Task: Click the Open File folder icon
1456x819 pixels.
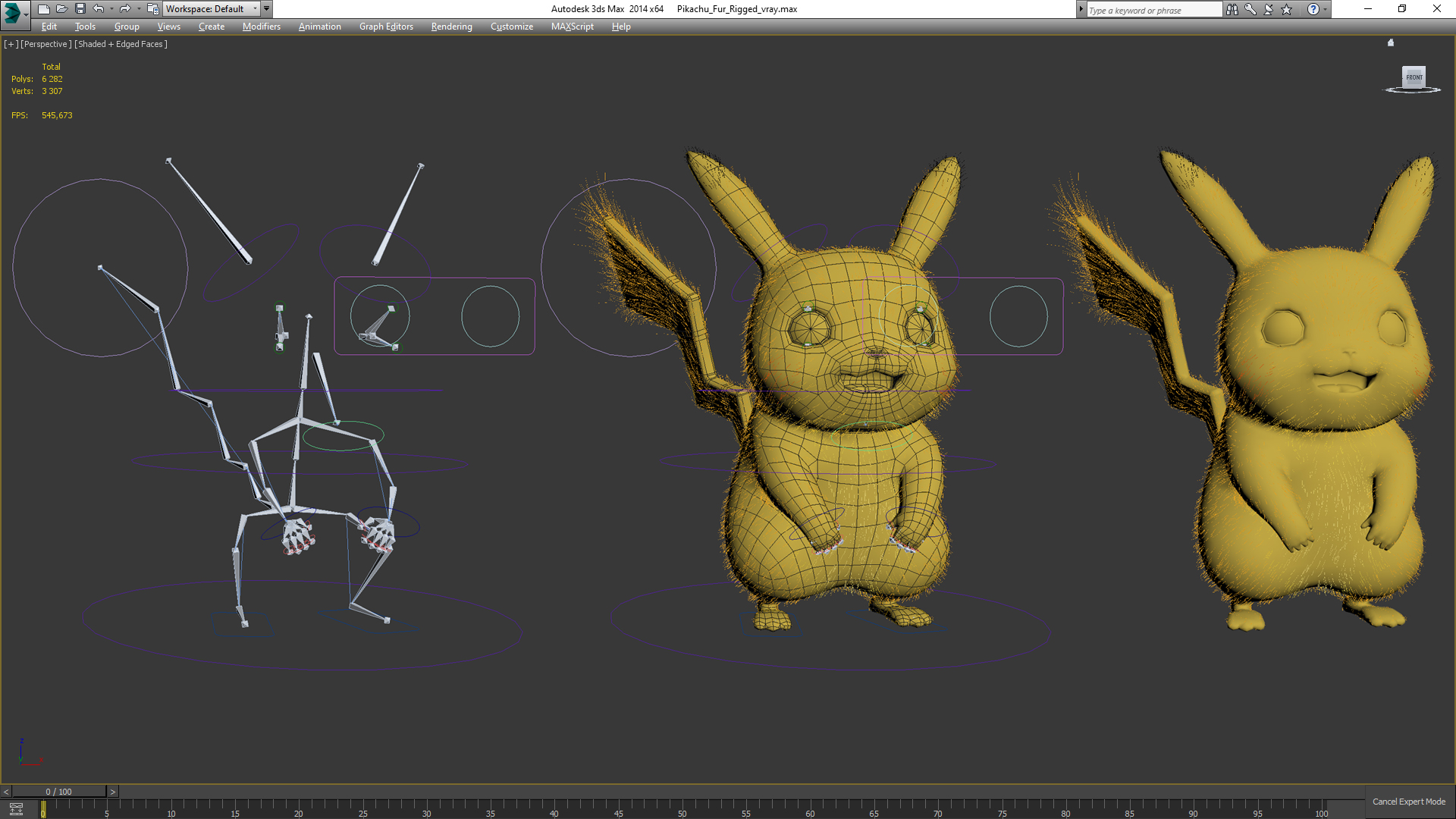Action: [x=61, y=9]
